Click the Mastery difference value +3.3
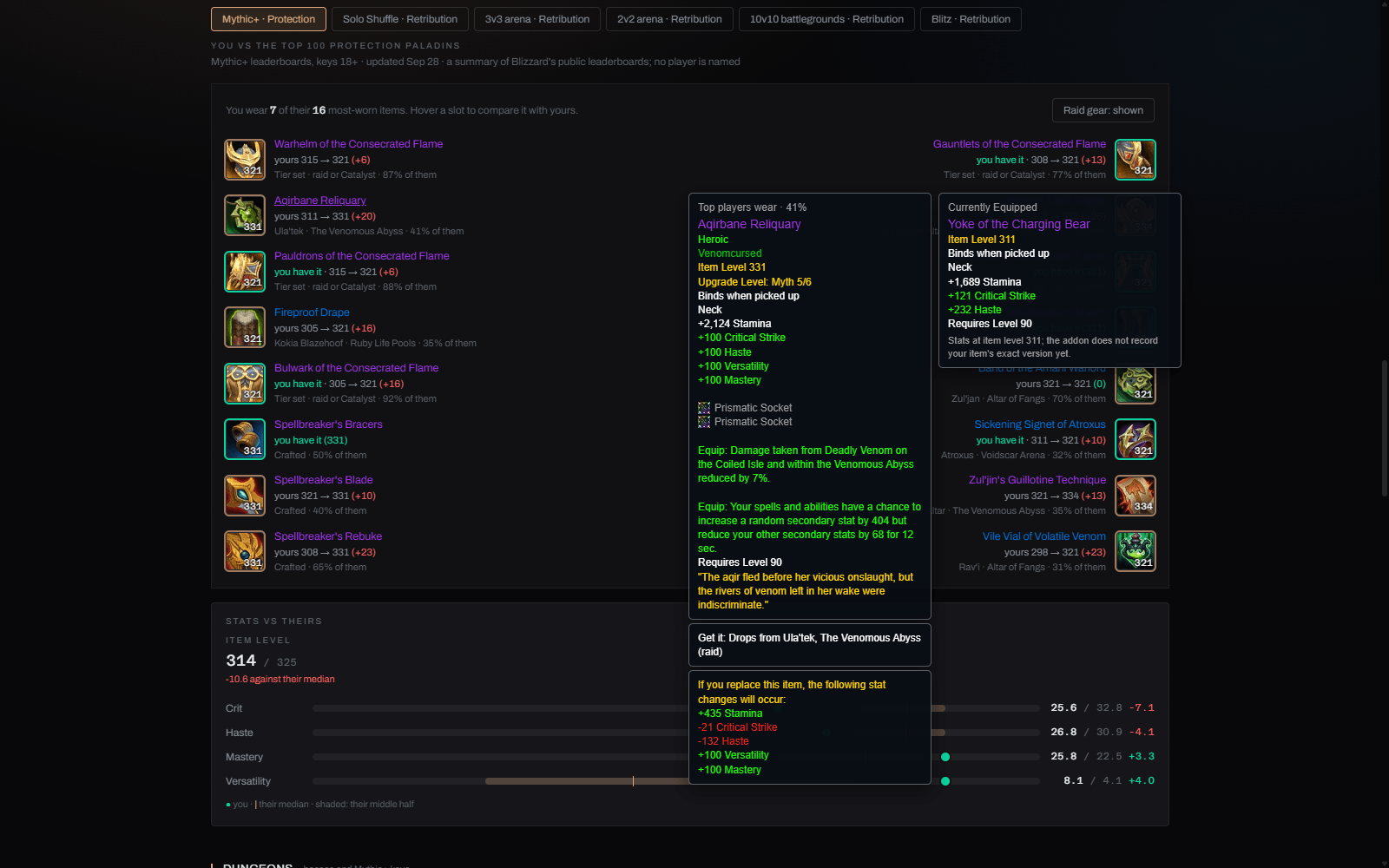This screenshot has width=1389, height=868. [x=1142, y=757]
